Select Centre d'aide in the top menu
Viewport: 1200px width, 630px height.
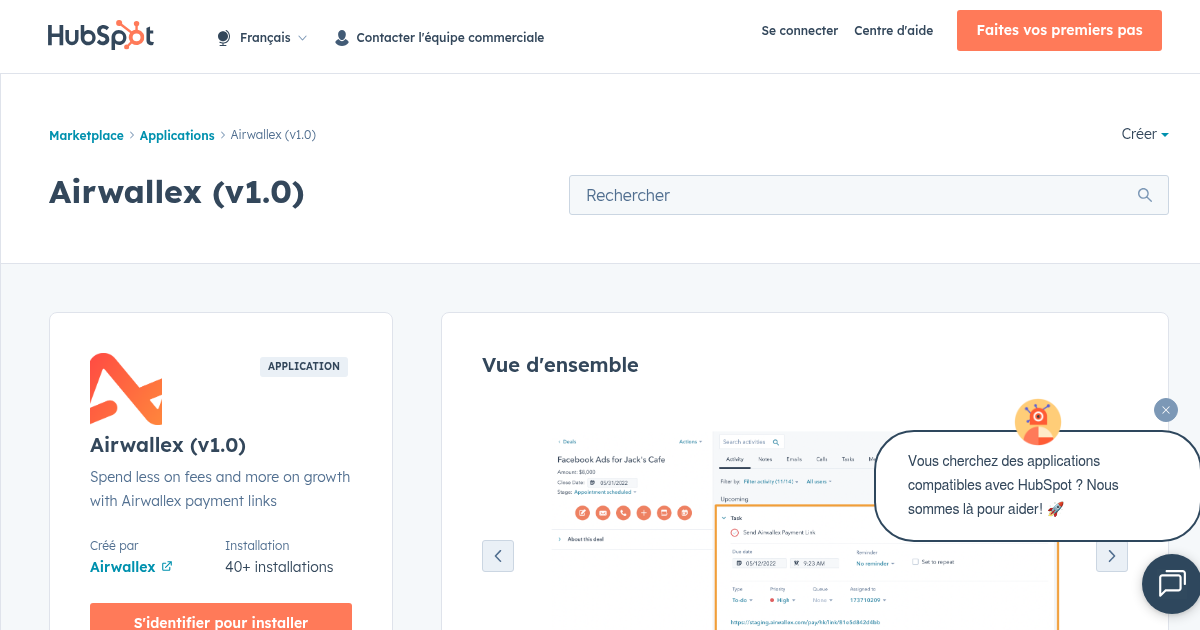[893, 31]
